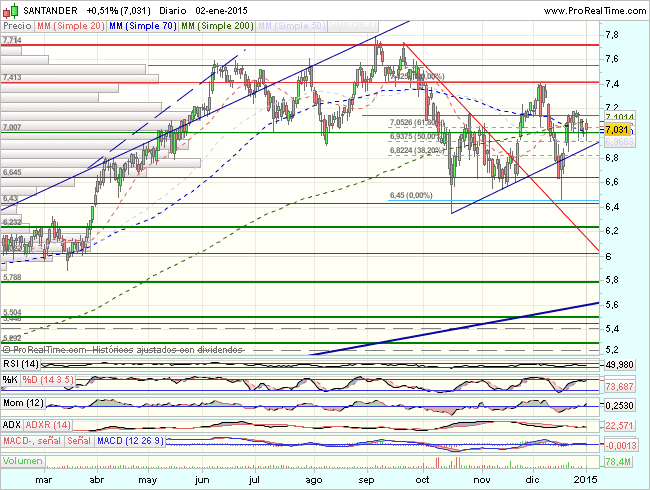Click the Diario timeframe label

pos(172,10)
